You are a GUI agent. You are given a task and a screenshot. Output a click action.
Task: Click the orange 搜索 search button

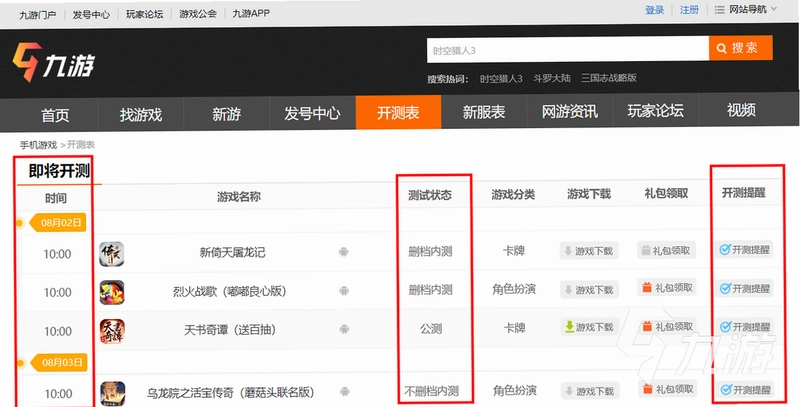(x=741, y=48)
